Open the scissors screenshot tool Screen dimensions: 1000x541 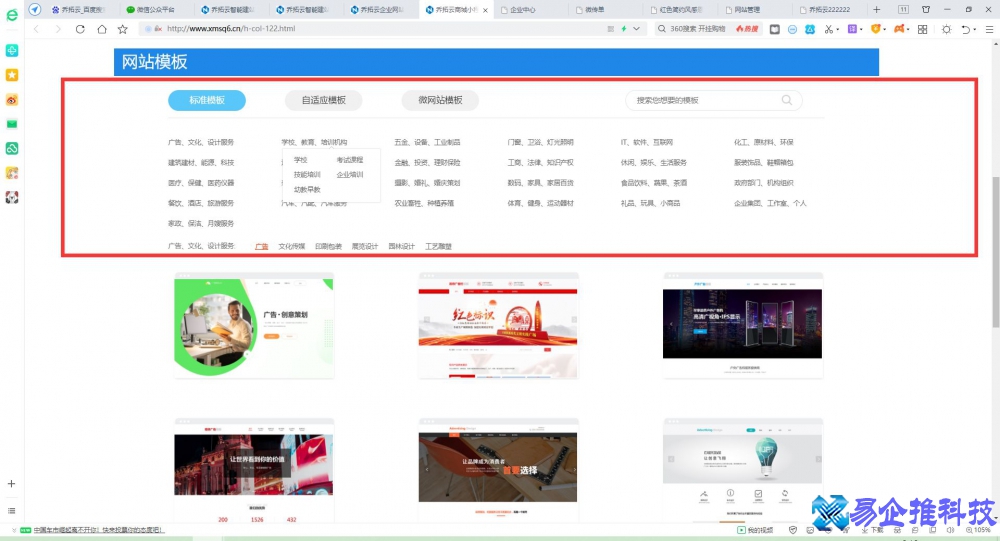click(828, 29)
